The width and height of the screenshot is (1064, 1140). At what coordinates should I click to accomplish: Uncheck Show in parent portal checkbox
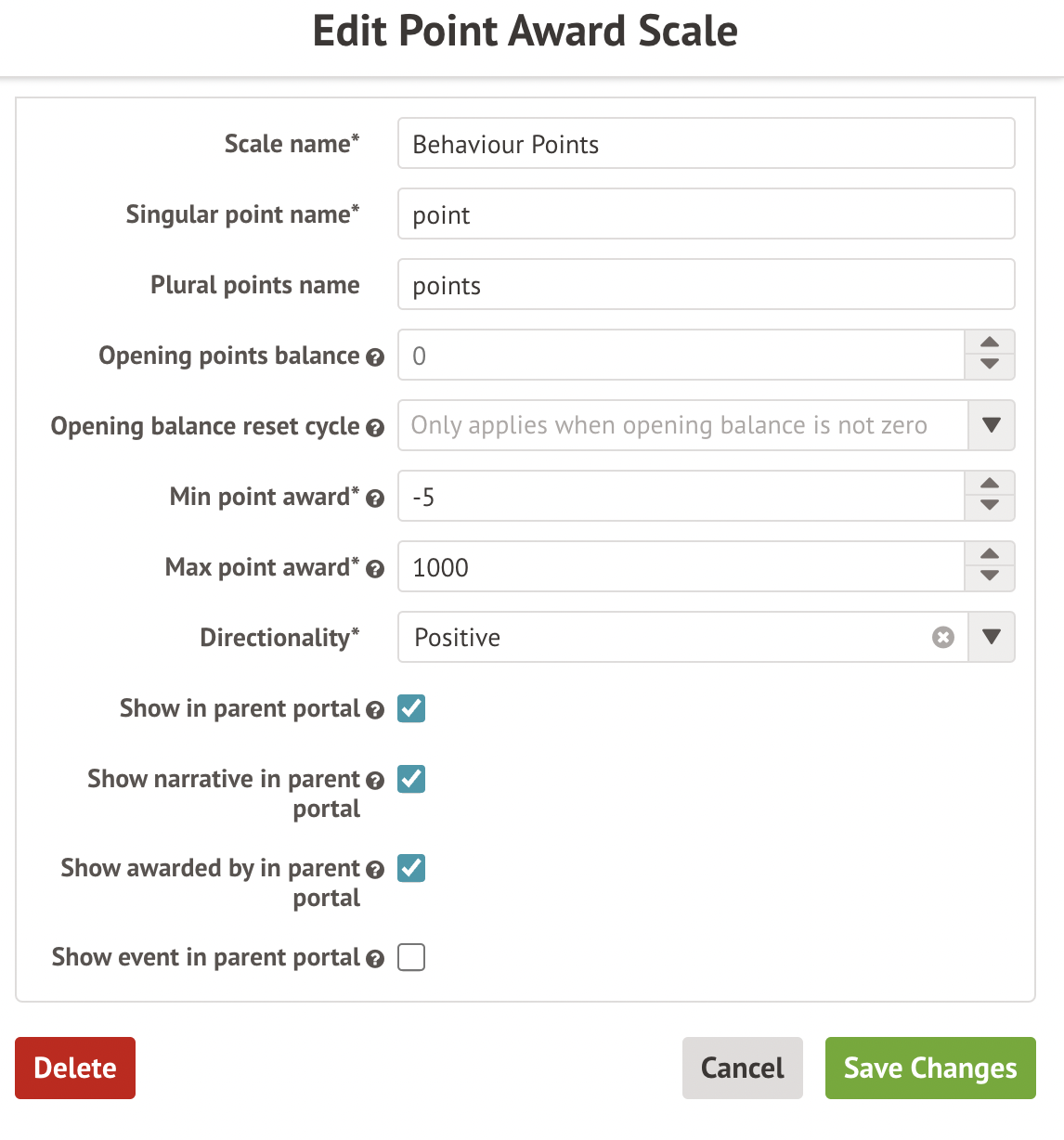(x=411, y=708)
